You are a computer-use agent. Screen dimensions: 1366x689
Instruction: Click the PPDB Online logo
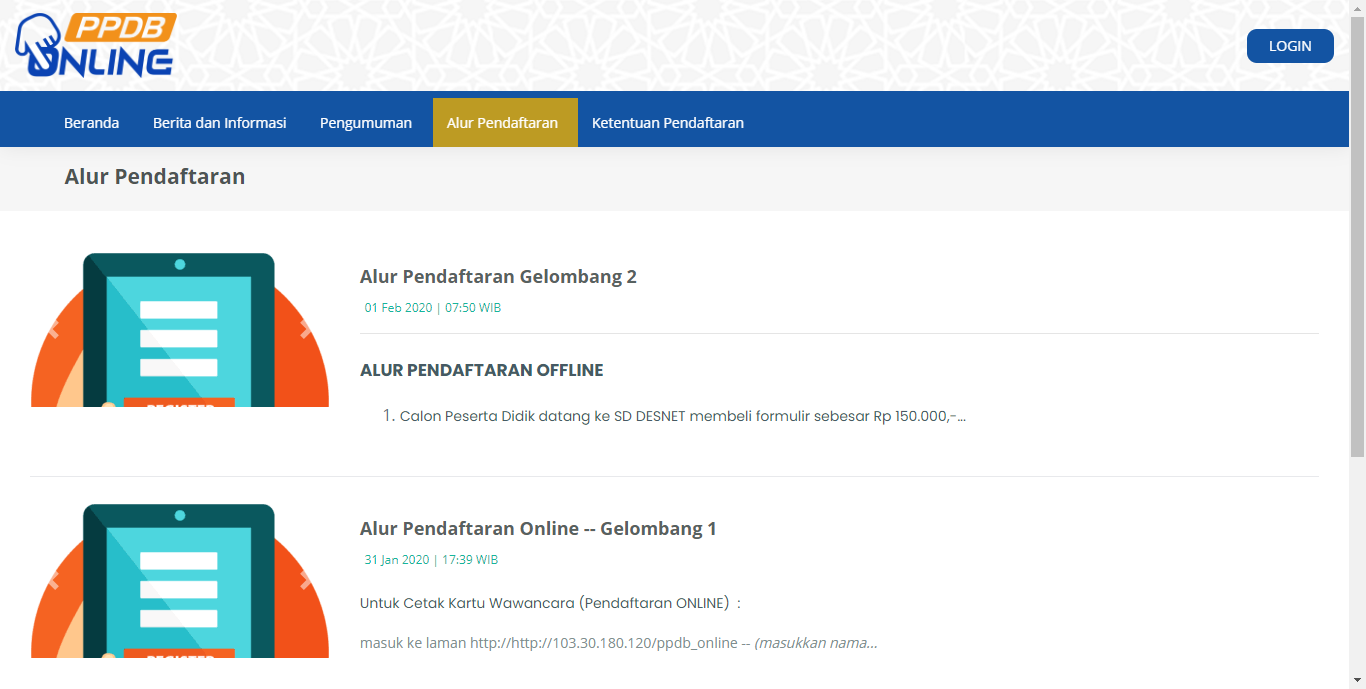click(95, 45)
